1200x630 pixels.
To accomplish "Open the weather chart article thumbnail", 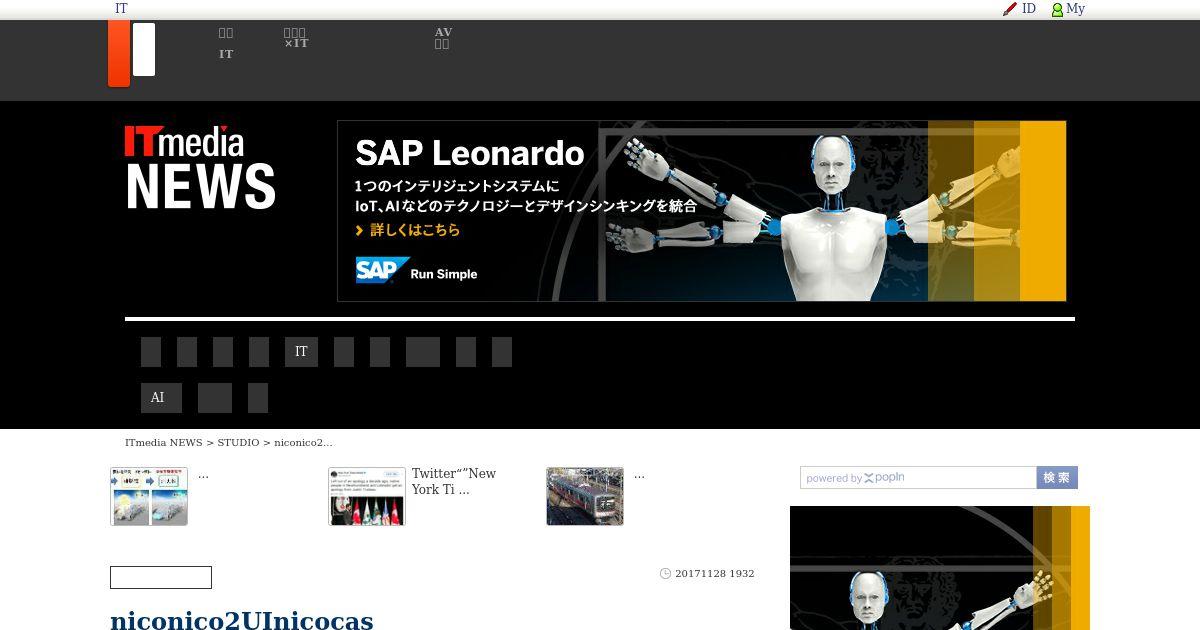I will point(149,496).
